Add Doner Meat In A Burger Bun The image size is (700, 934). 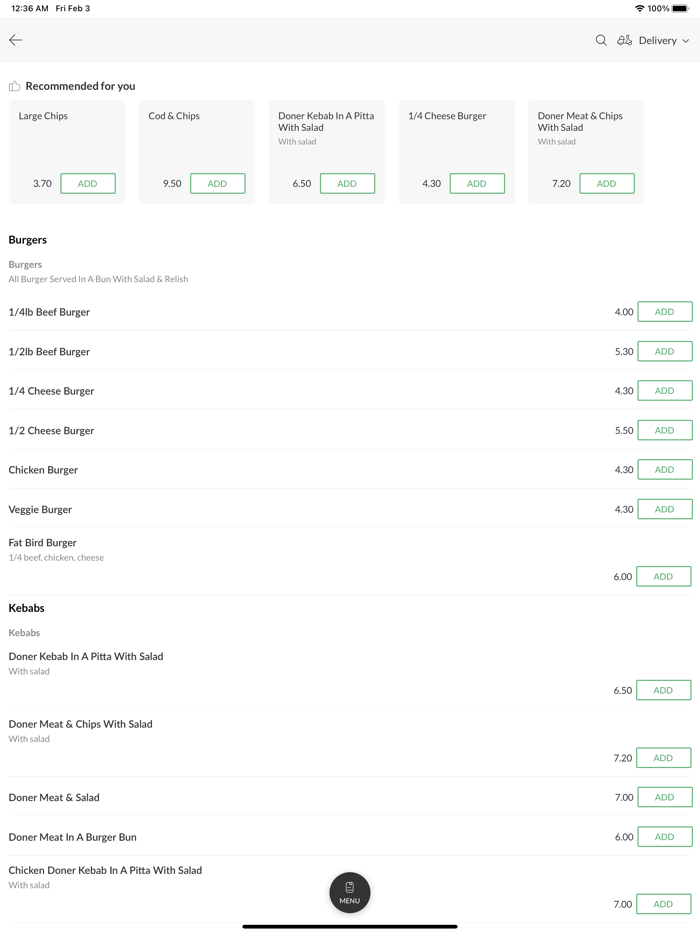[x=664, y=837]
